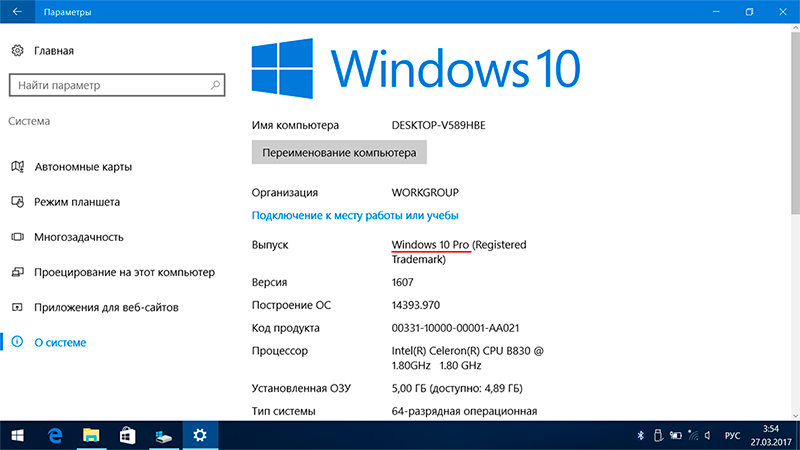Open Режим планшета section
800x450 pixels.
point(77,202)
